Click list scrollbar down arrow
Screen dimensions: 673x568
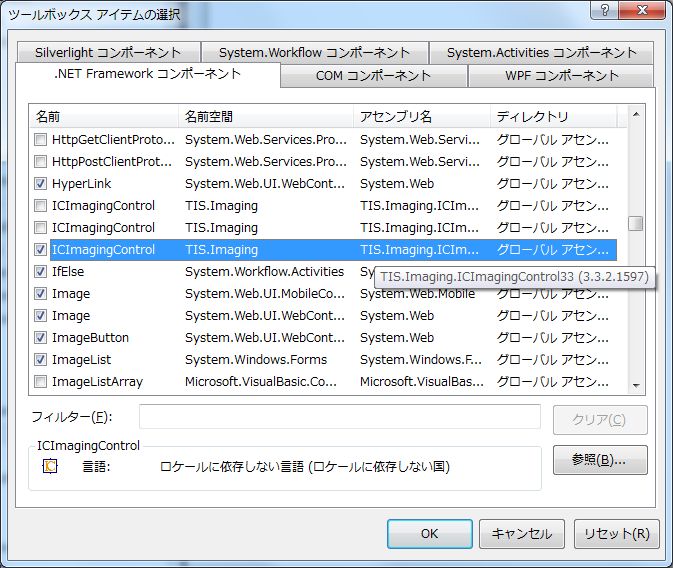coord(636,386)
